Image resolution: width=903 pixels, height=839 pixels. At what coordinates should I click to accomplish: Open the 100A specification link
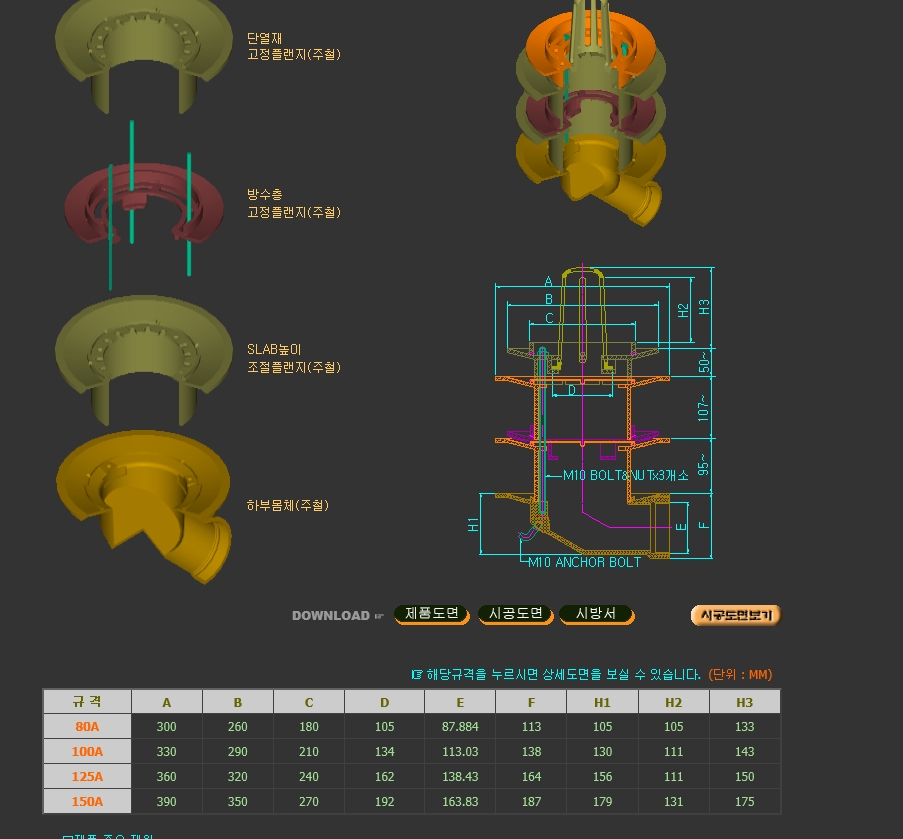(x=88, y=752)
